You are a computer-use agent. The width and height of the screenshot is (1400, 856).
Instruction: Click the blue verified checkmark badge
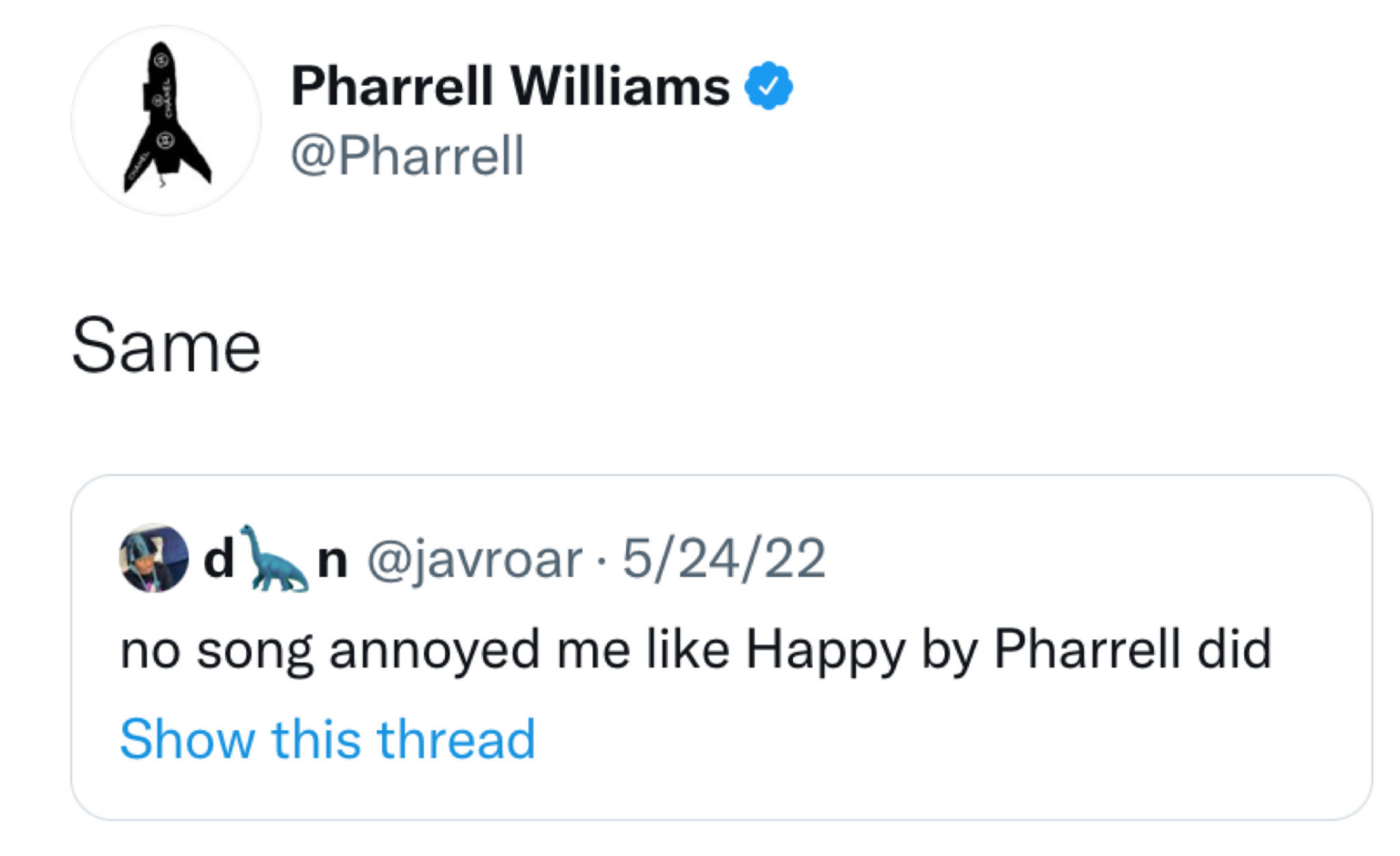pos(768,87)
